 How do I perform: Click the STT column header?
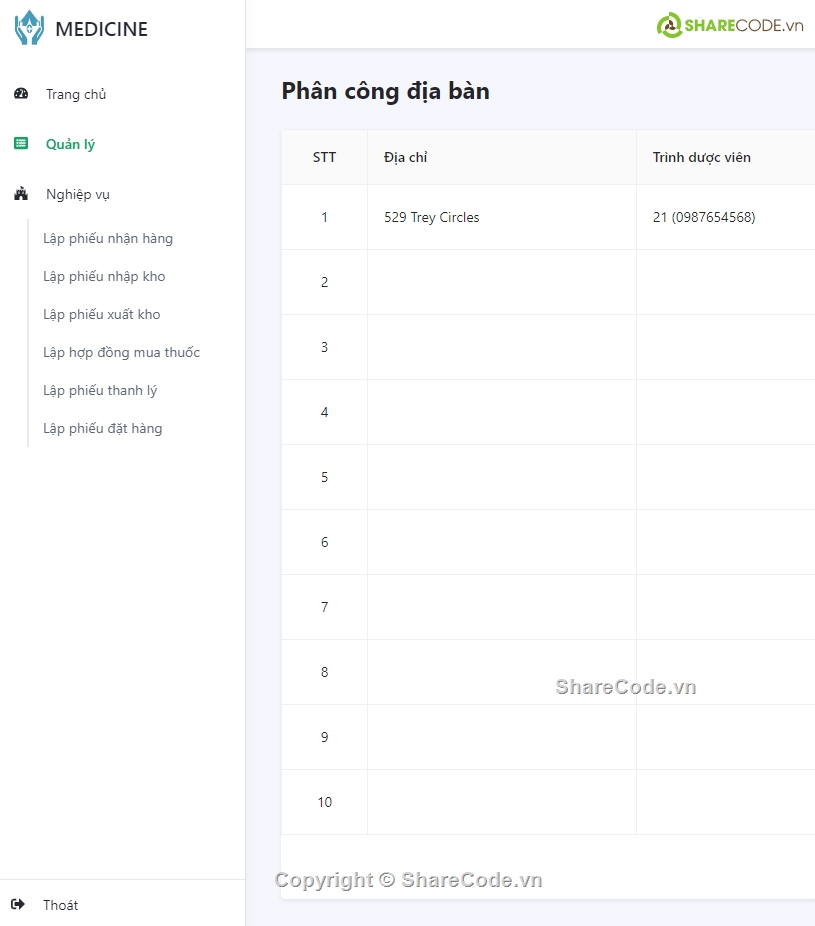pyautogui.click(x=324, y=157)
